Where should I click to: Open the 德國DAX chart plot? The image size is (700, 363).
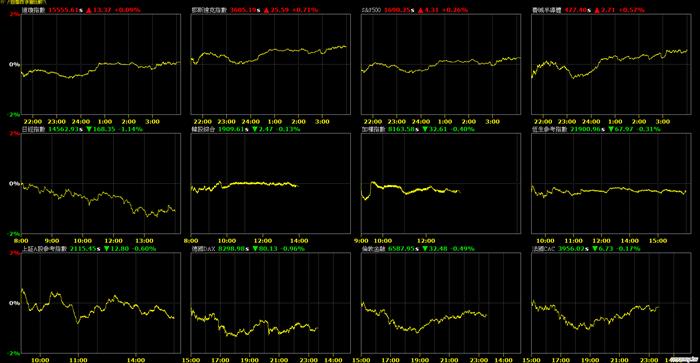coord(271,303)
